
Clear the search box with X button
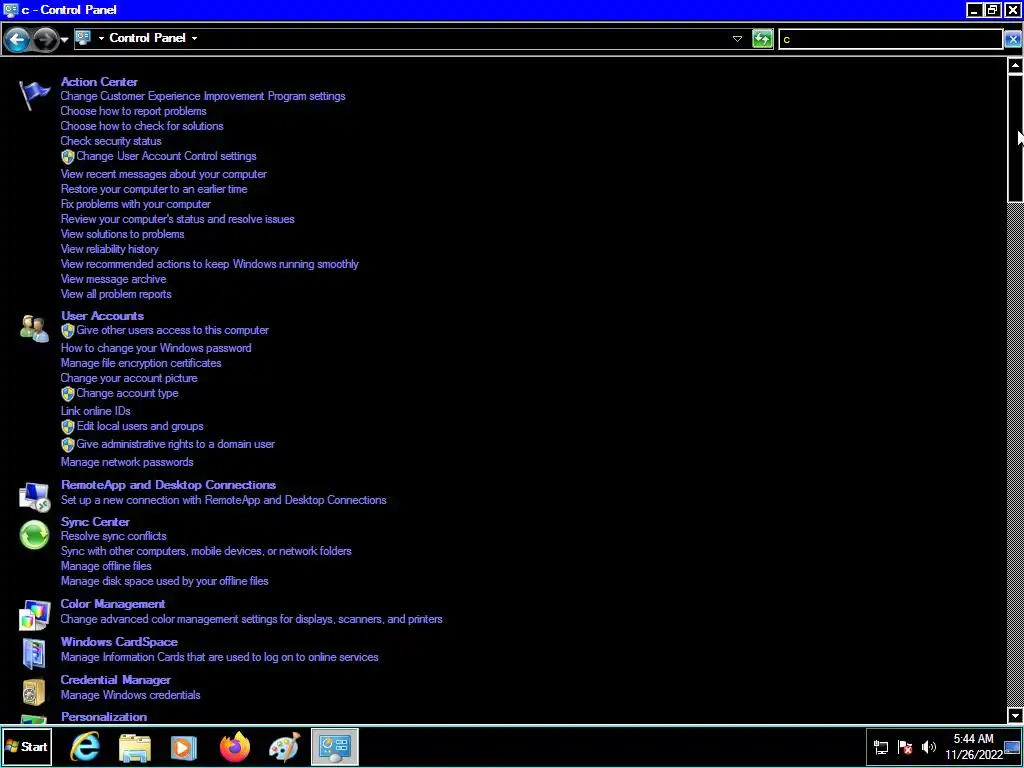1012,39
